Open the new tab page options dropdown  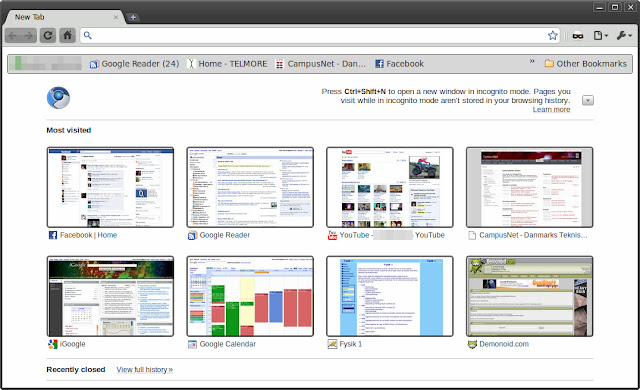(x=588, y=100)
